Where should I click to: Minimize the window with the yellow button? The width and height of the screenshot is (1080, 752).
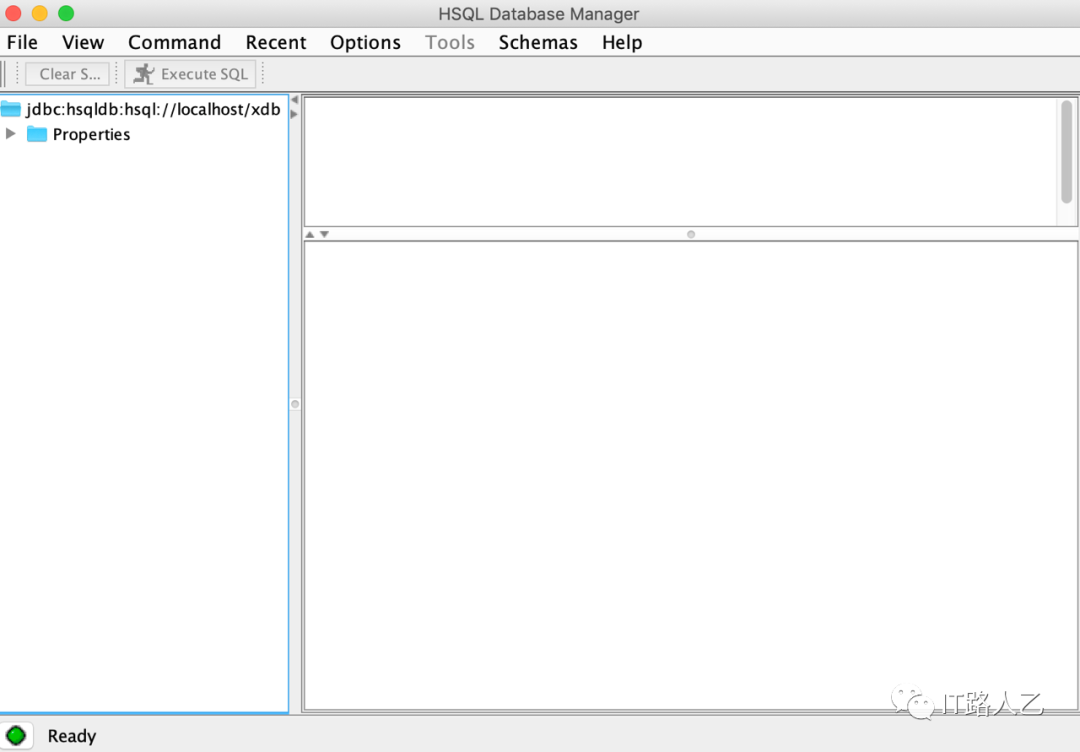(39, 13)
